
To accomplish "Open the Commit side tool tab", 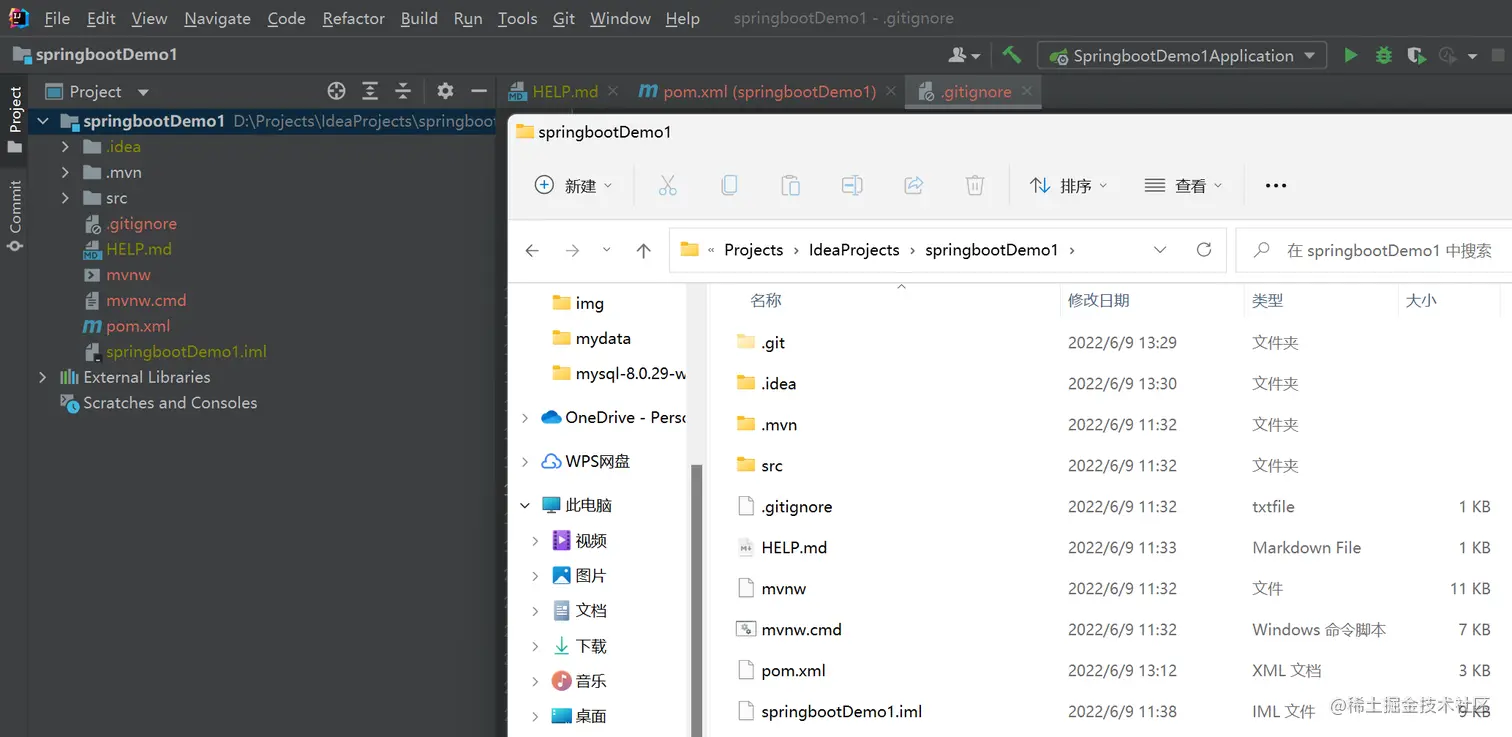I will coord(15,215).
